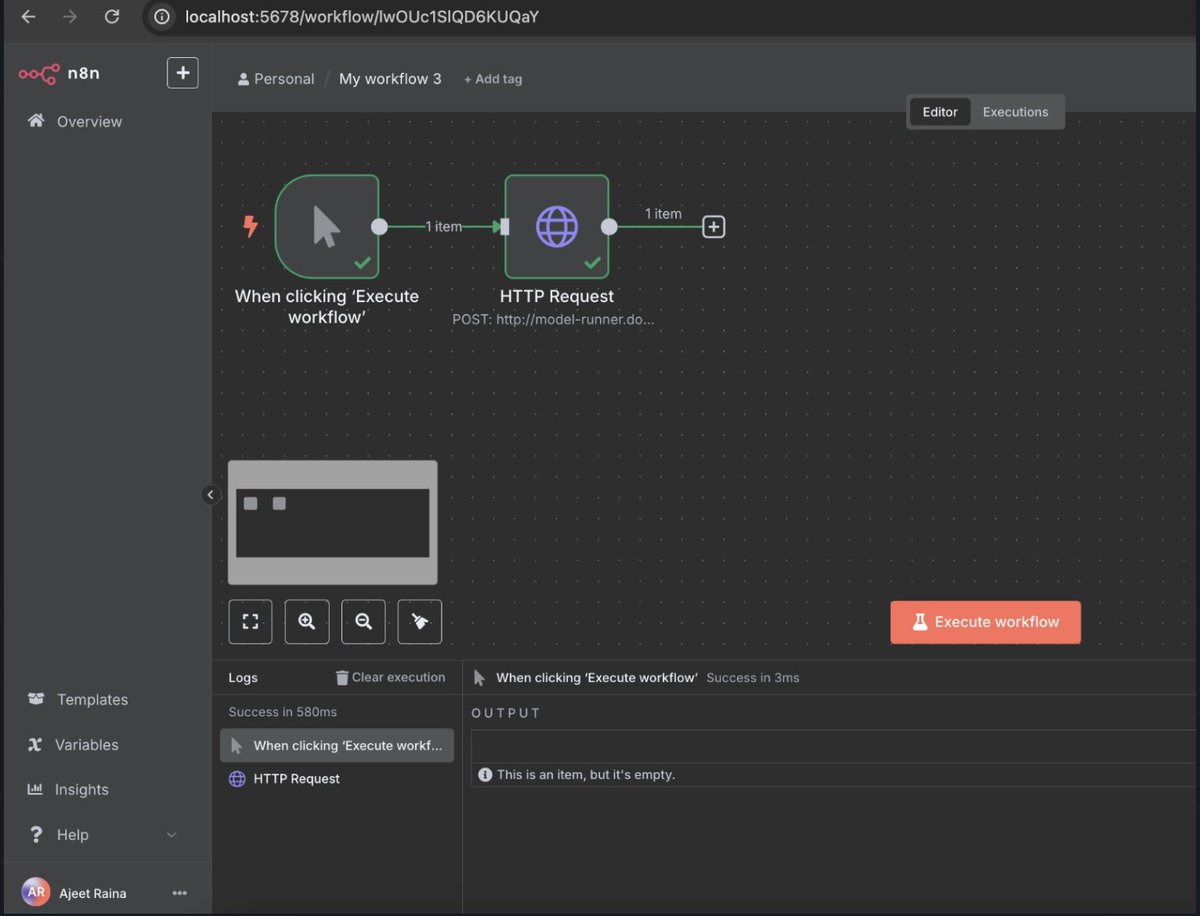Switch to the Executions view
This screenshot has height=916, width=1200.
click(x=1015, y=112)
